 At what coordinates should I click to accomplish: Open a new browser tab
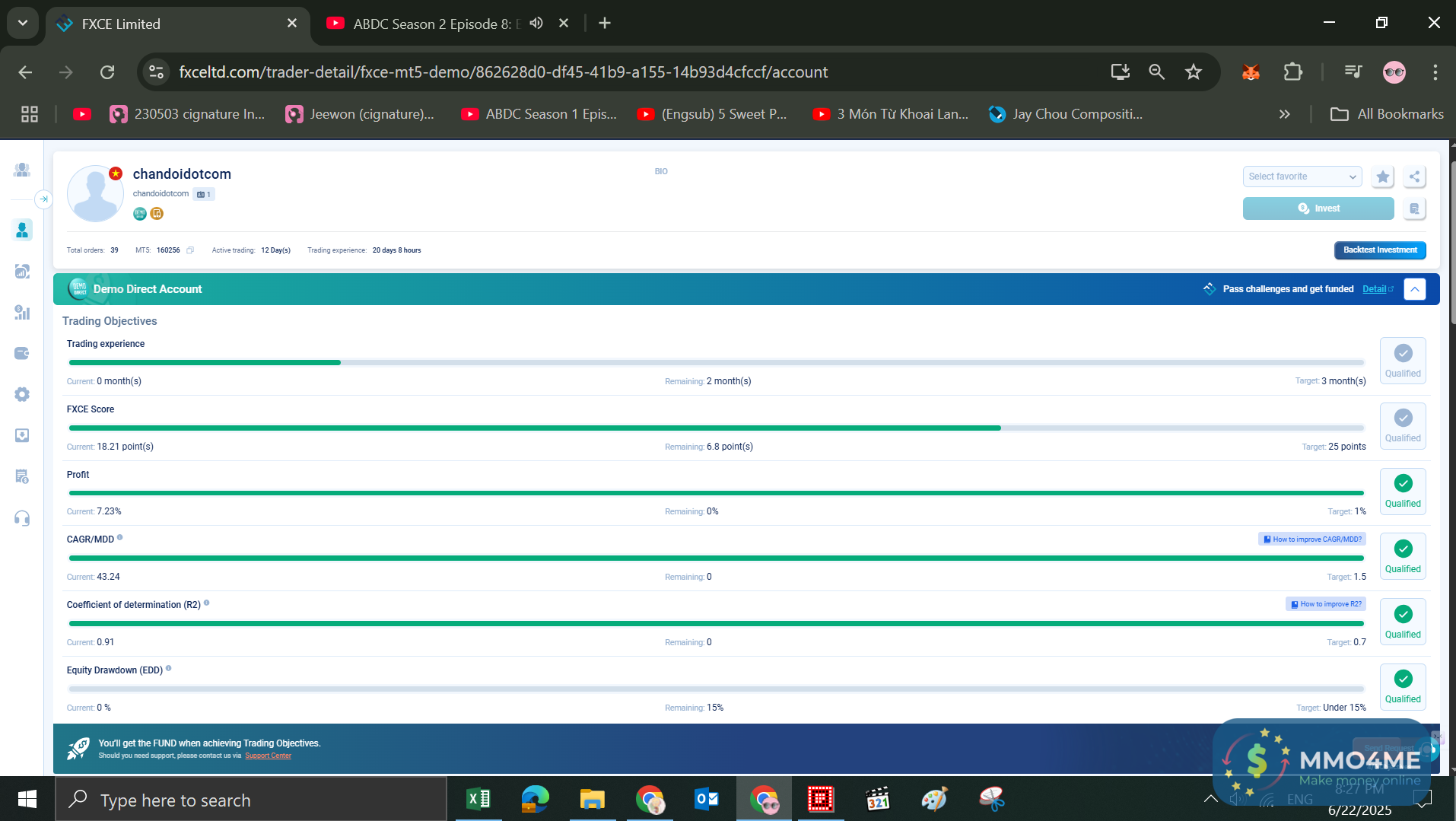pos(605,24)
